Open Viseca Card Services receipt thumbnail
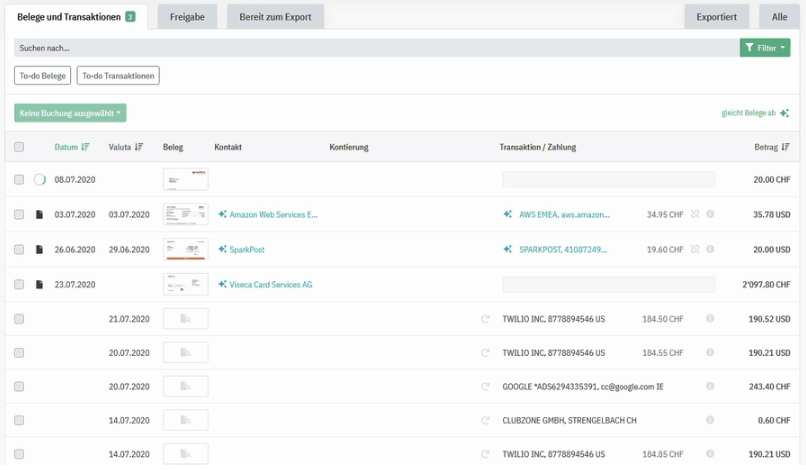 (x=186, y=284)
